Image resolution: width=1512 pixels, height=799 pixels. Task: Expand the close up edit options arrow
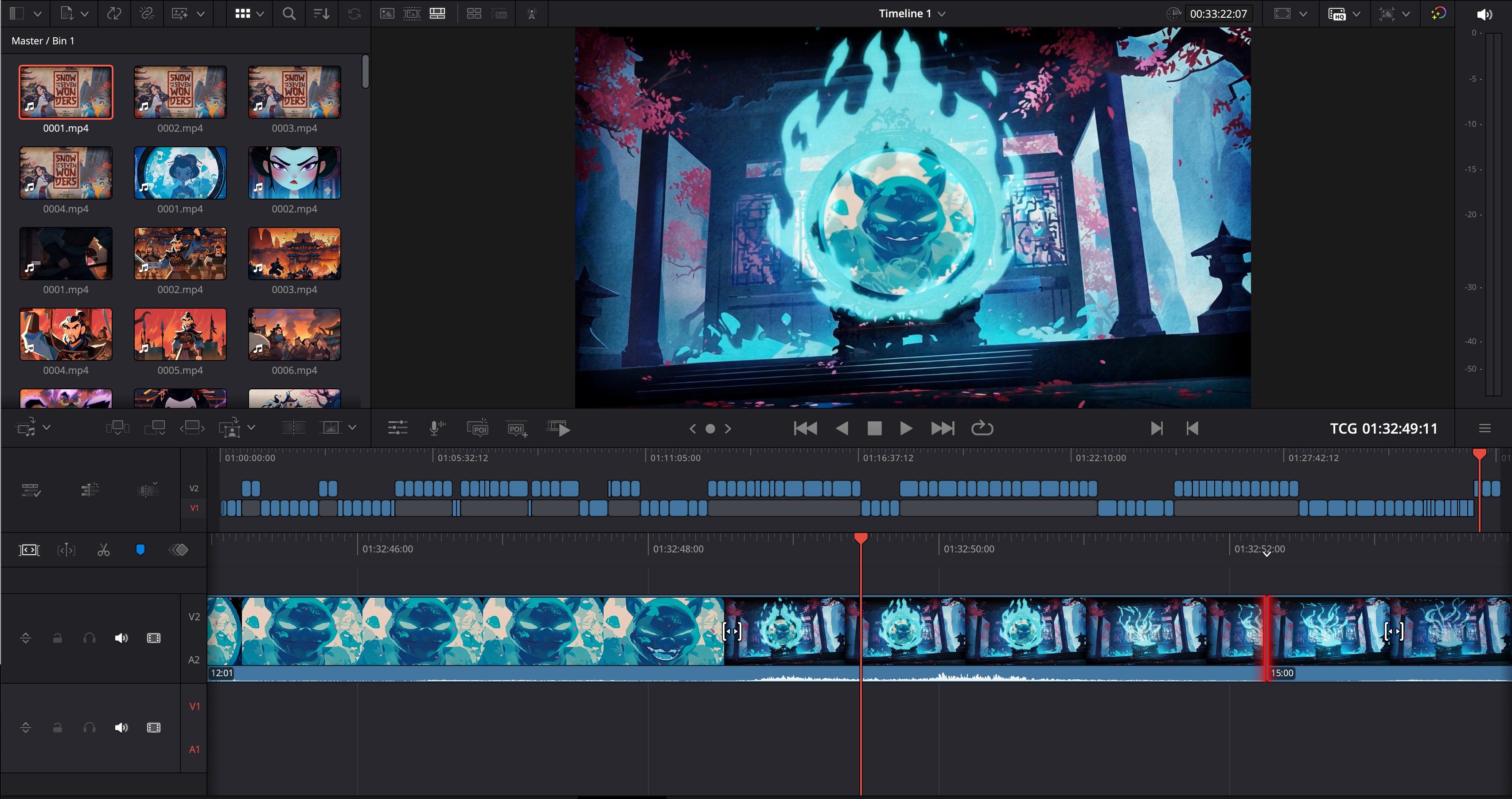pyautogui.click(x=251, y=427)
